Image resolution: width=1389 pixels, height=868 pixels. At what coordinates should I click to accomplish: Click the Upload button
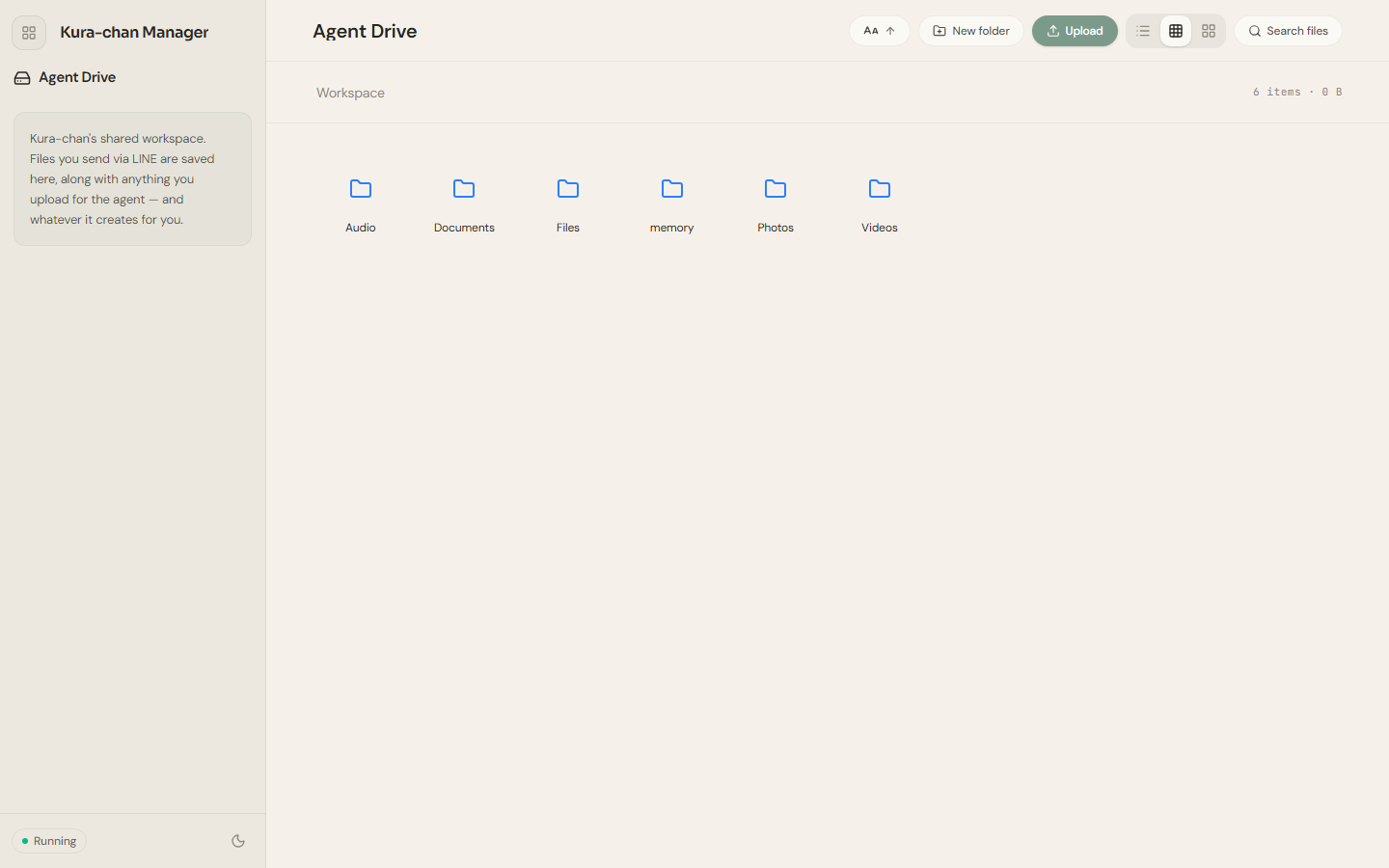coord(1075,31)
